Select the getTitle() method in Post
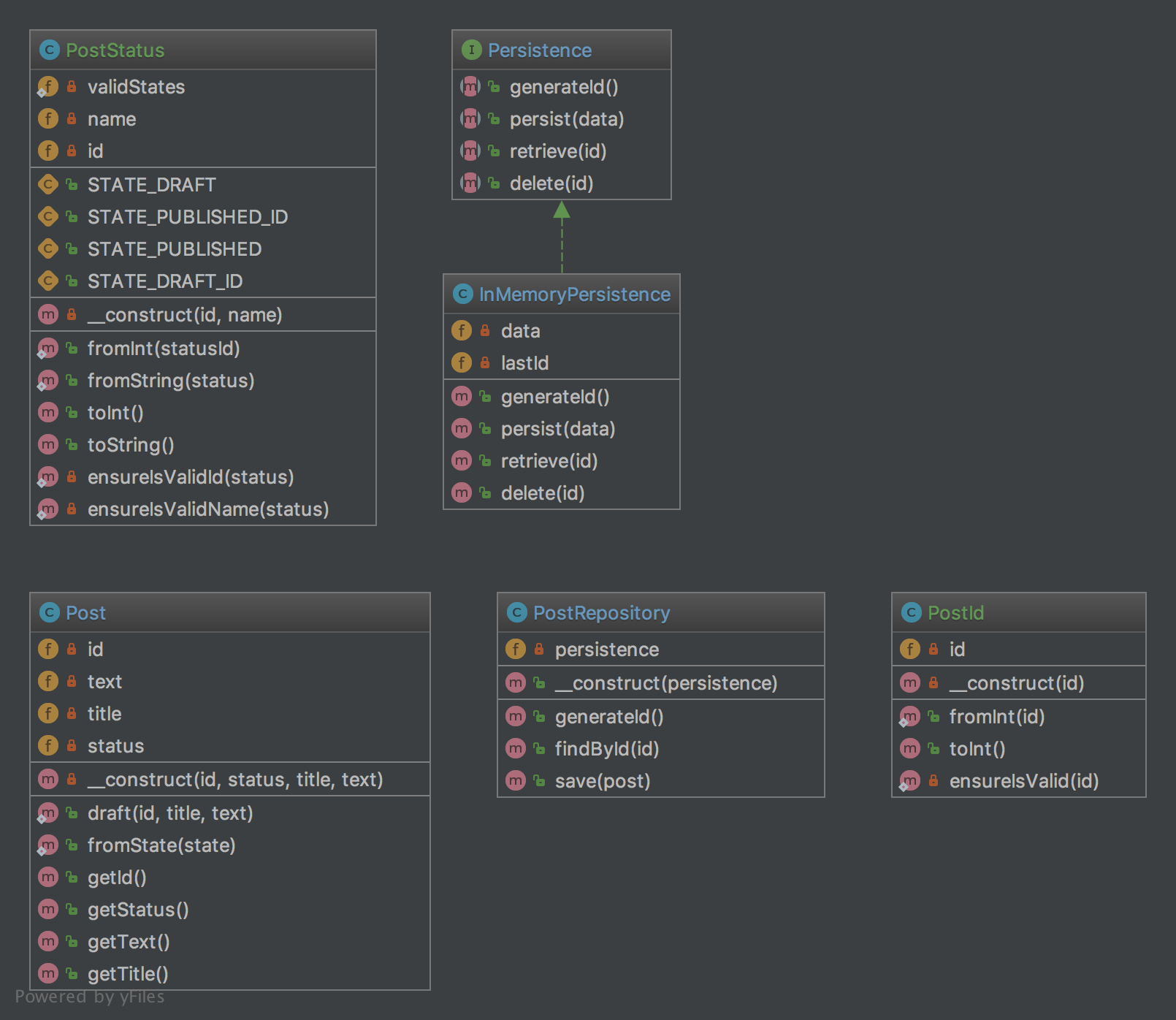The width and height of the screenshot is (1176, 1020). tap(128, 974)
